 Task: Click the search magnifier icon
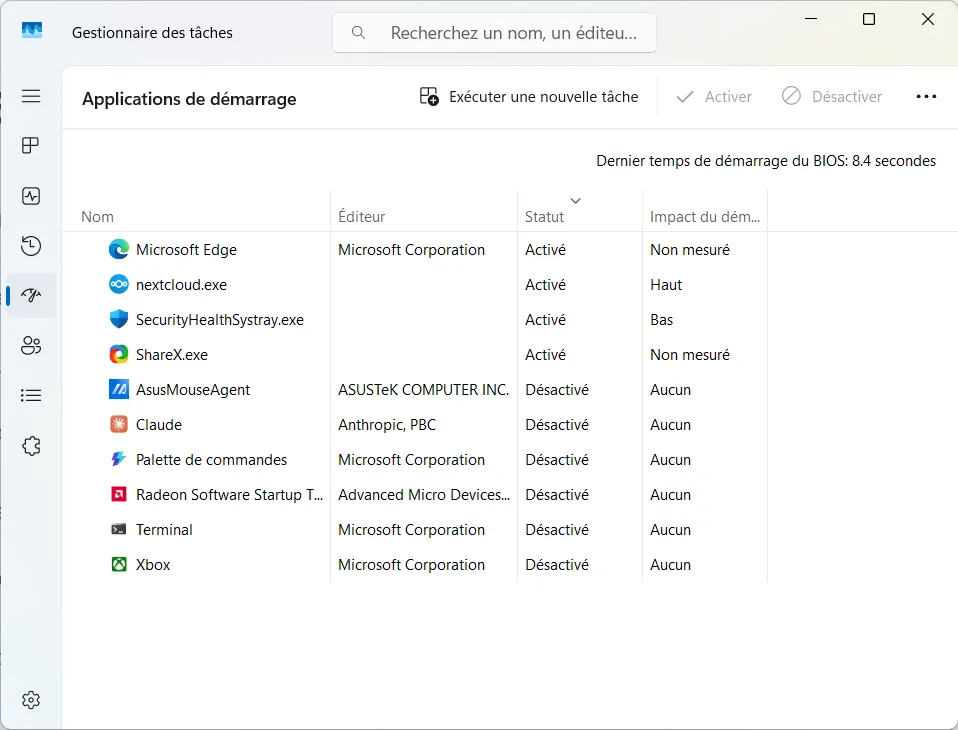[359, 32]
